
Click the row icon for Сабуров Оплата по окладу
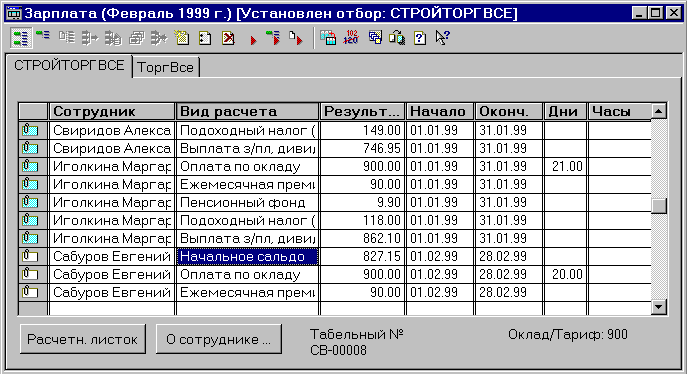point(30,274)
